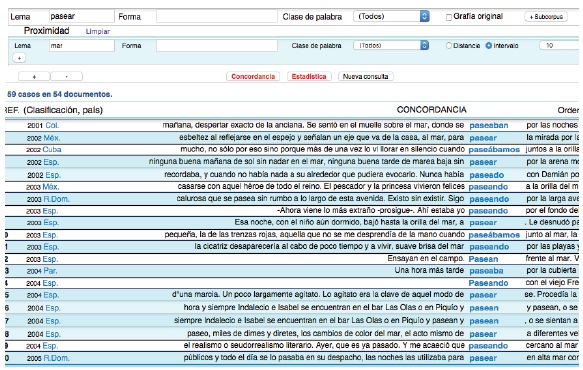Click the text 'Una hora más tarde'

429,270
